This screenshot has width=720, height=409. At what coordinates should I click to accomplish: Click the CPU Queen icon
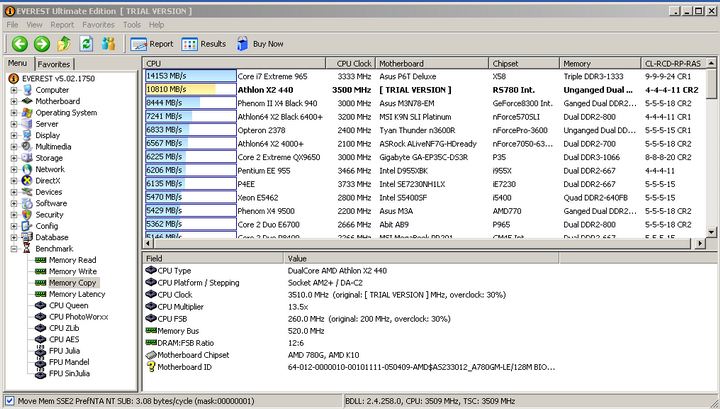click(40, 305)
